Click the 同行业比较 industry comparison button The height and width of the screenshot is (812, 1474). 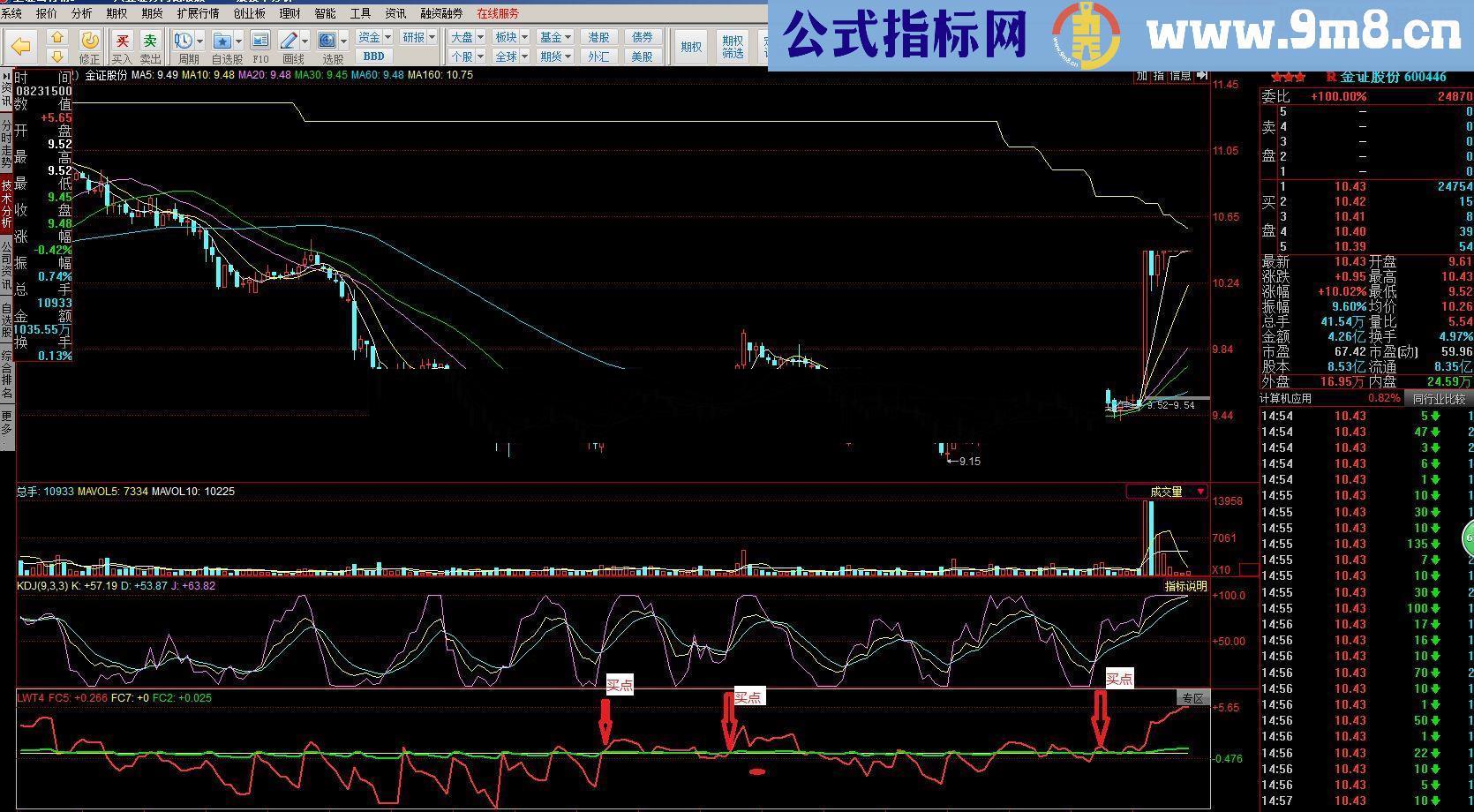pos(1439,398)
